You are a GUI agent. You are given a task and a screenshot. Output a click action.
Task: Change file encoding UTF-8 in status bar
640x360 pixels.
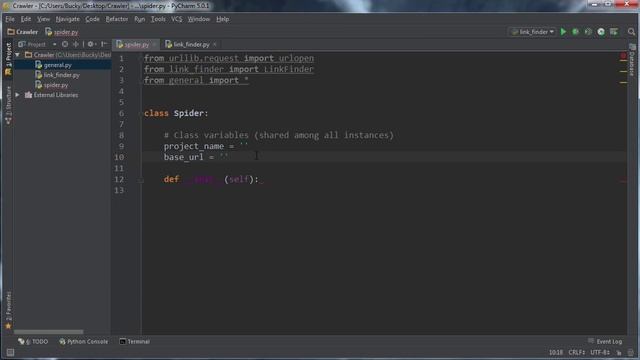pyautogui.click(x=600, y=353)
